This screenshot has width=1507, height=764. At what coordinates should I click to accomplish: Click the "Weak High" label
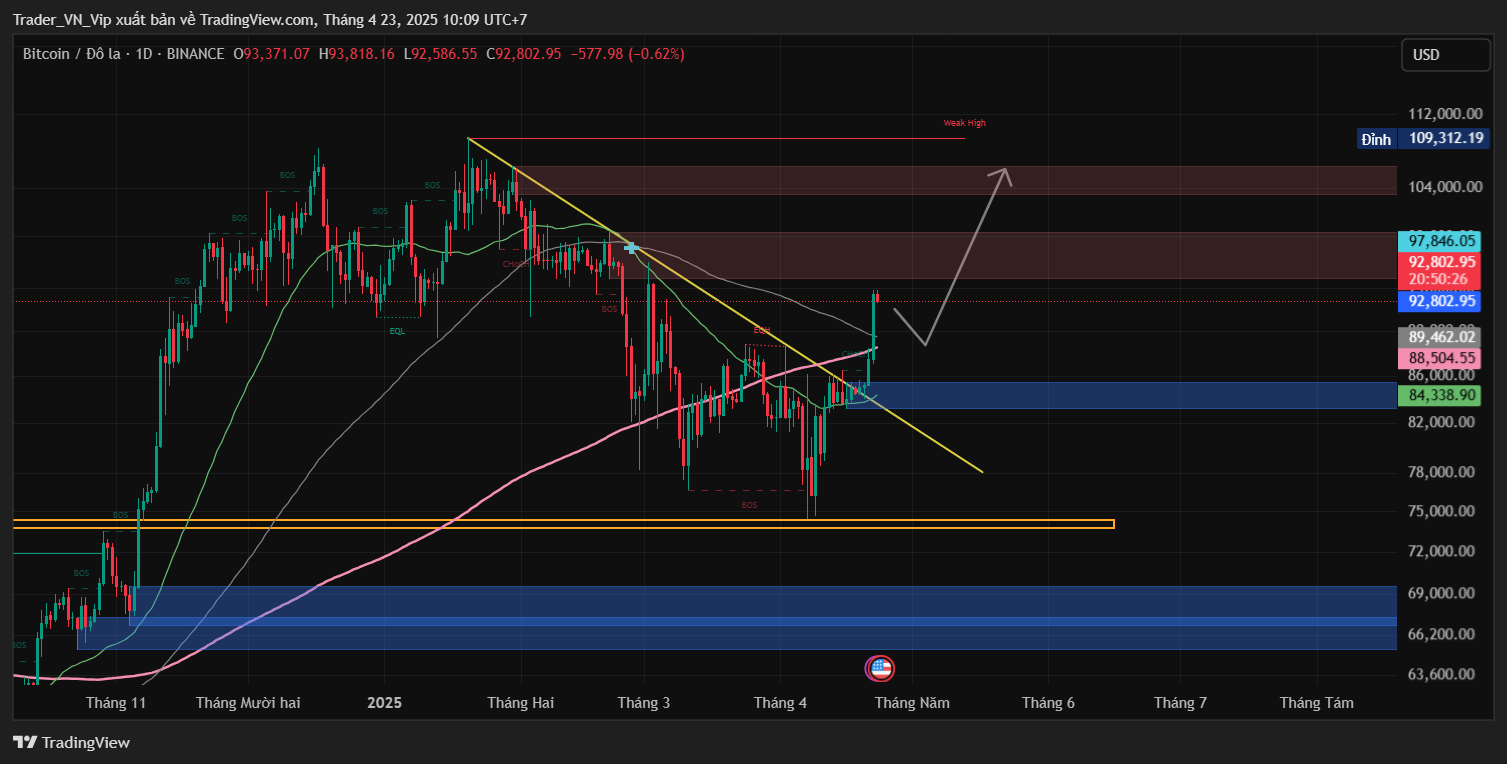click(964, 123)
